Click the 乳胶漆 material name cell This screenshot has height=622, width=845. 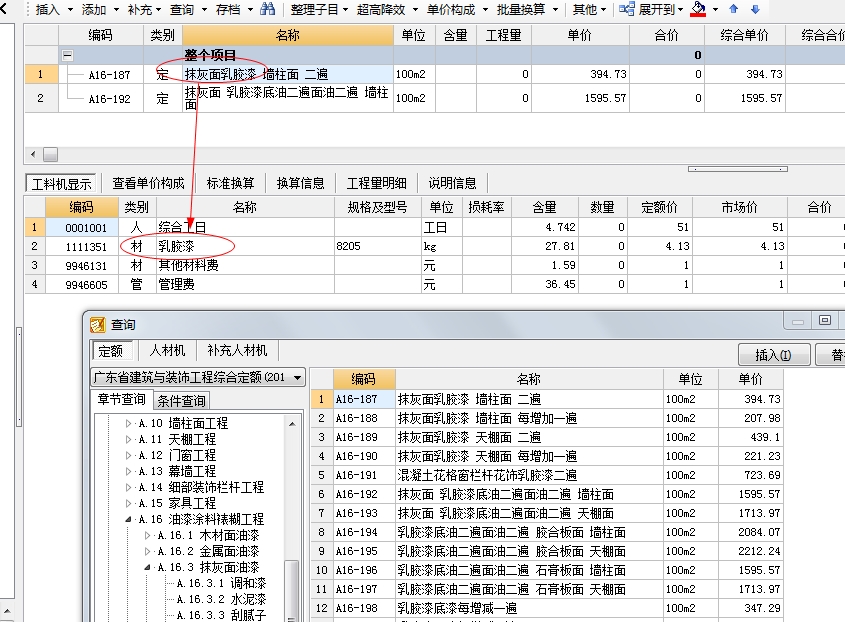245,246
